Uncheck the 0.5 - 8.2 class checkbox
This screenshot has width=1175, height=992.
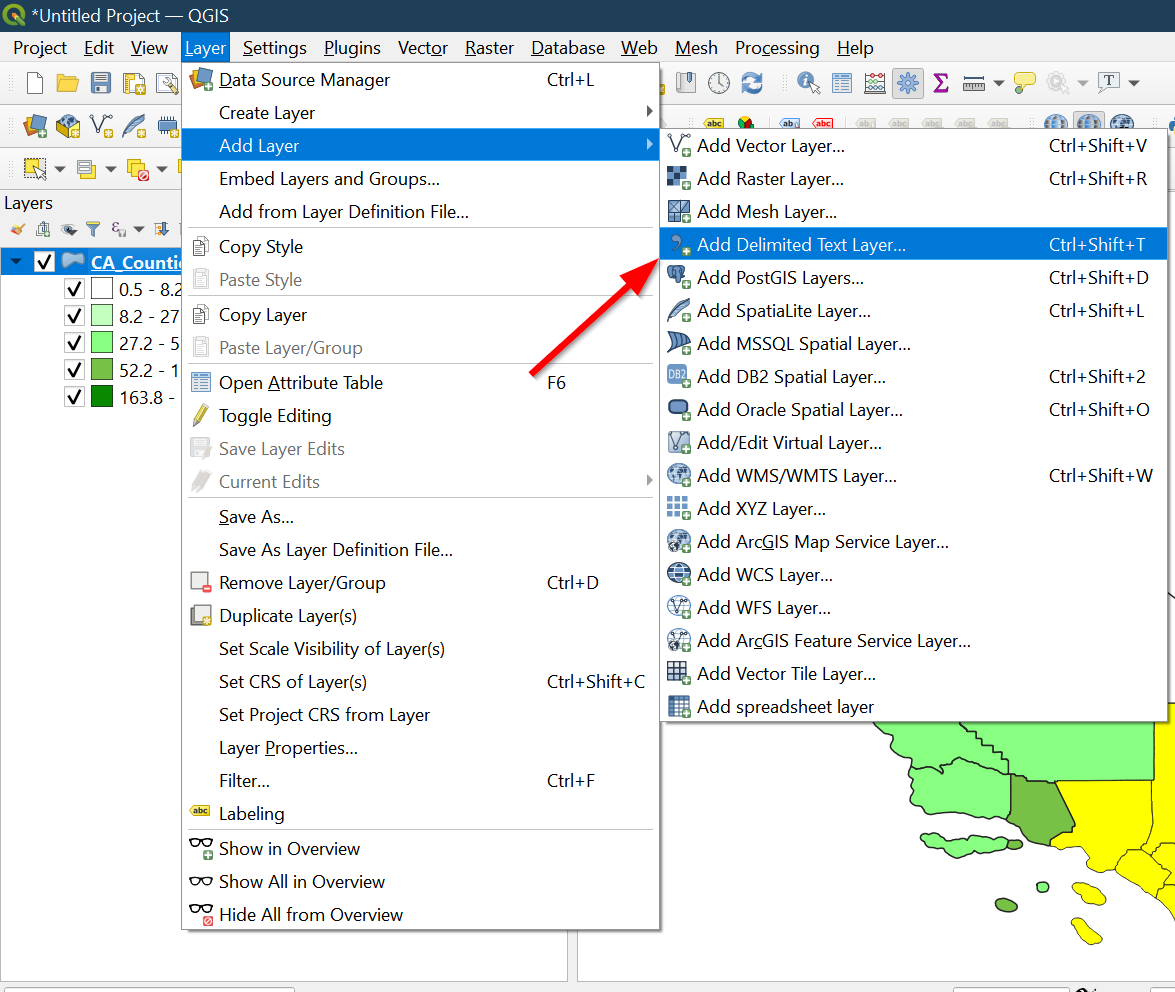point(73,289)
